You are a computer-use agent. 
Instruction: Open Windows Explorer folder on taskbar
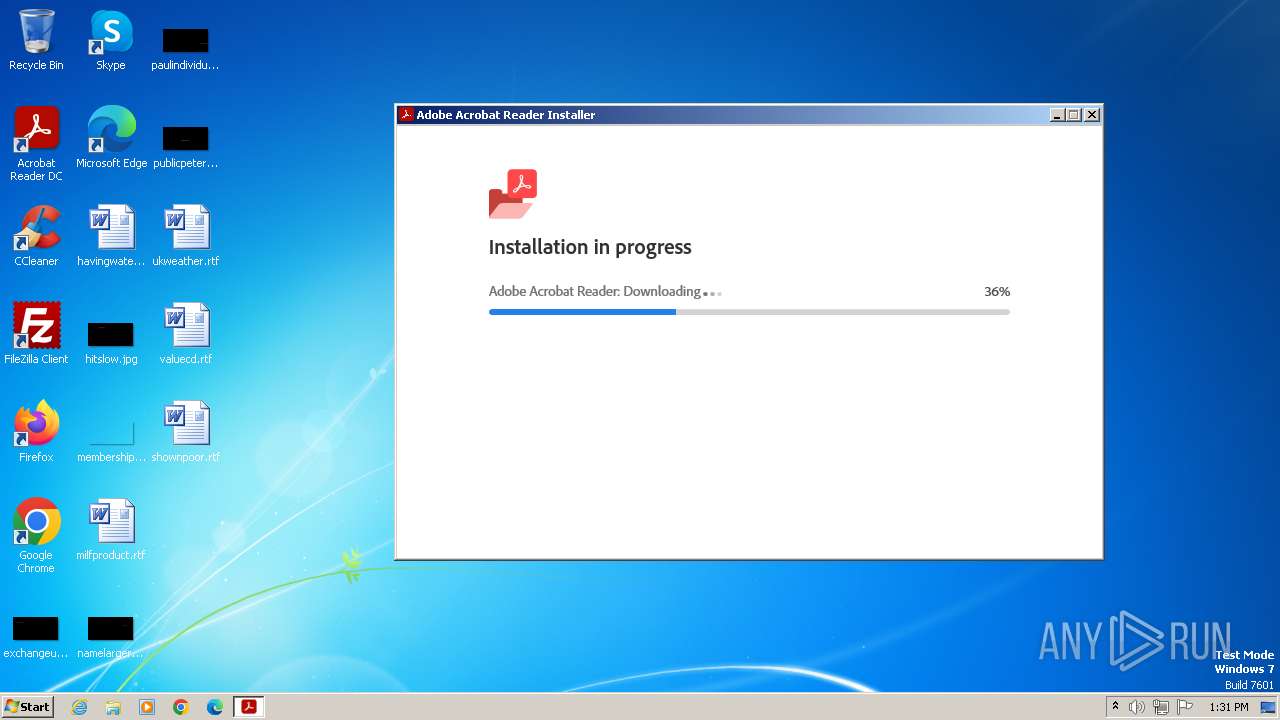point(113,707)
